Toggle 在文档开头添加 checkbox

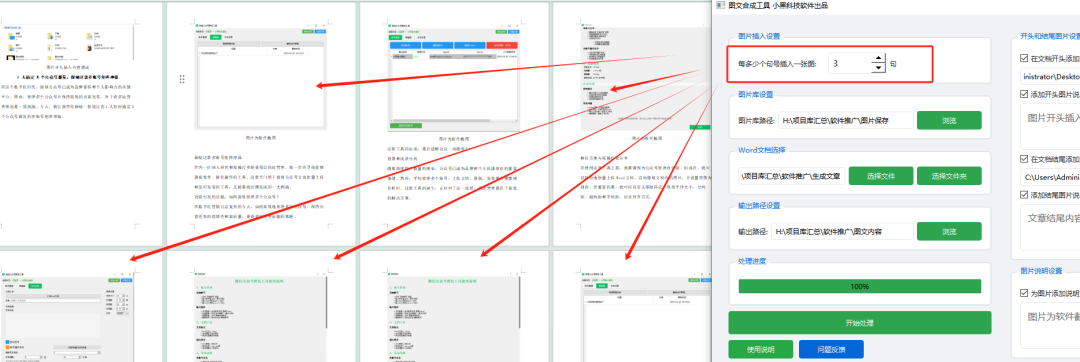tap(1024, 58)
